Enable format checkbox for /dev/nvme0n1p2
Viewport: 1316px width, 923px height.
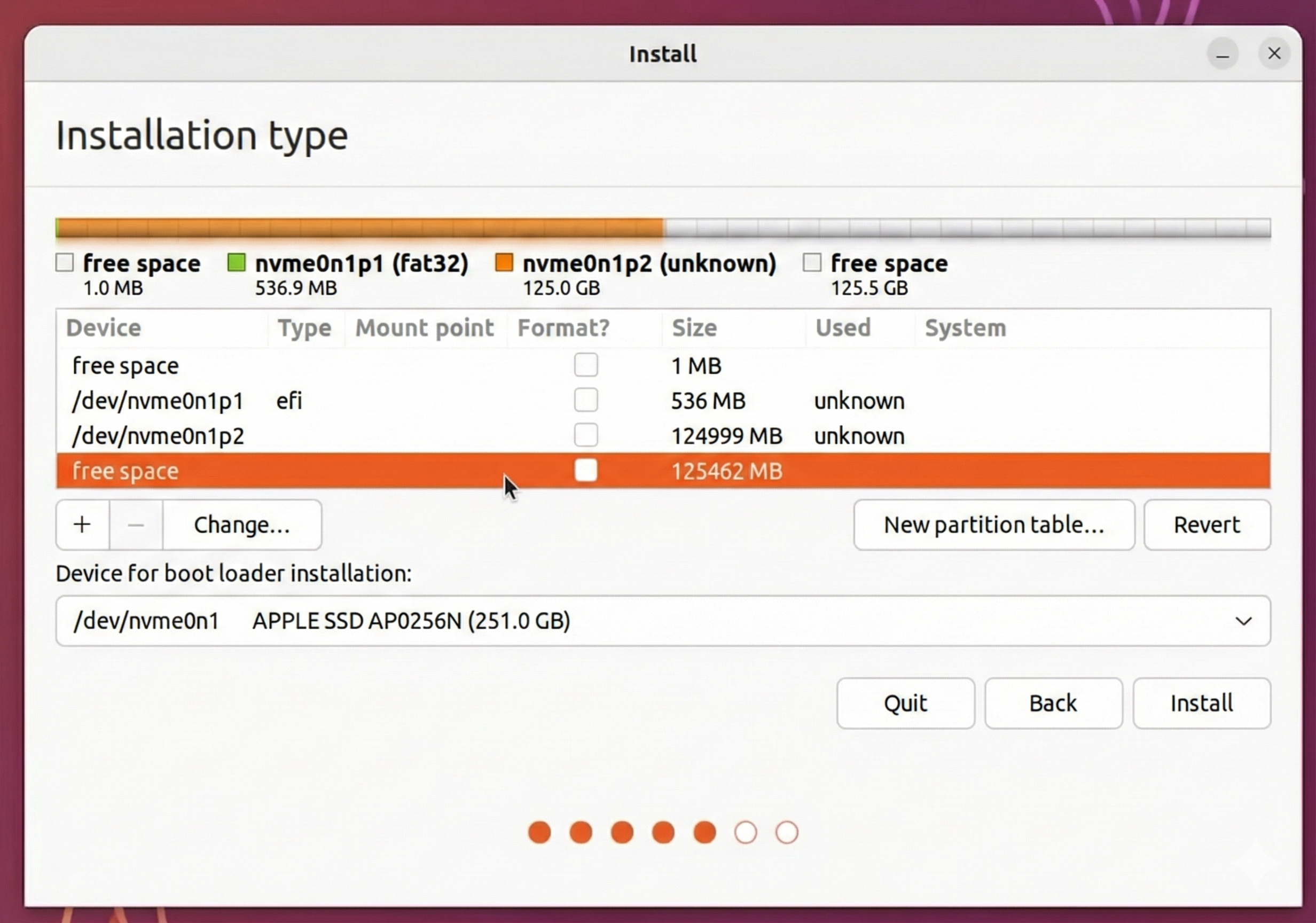[586, 435]
